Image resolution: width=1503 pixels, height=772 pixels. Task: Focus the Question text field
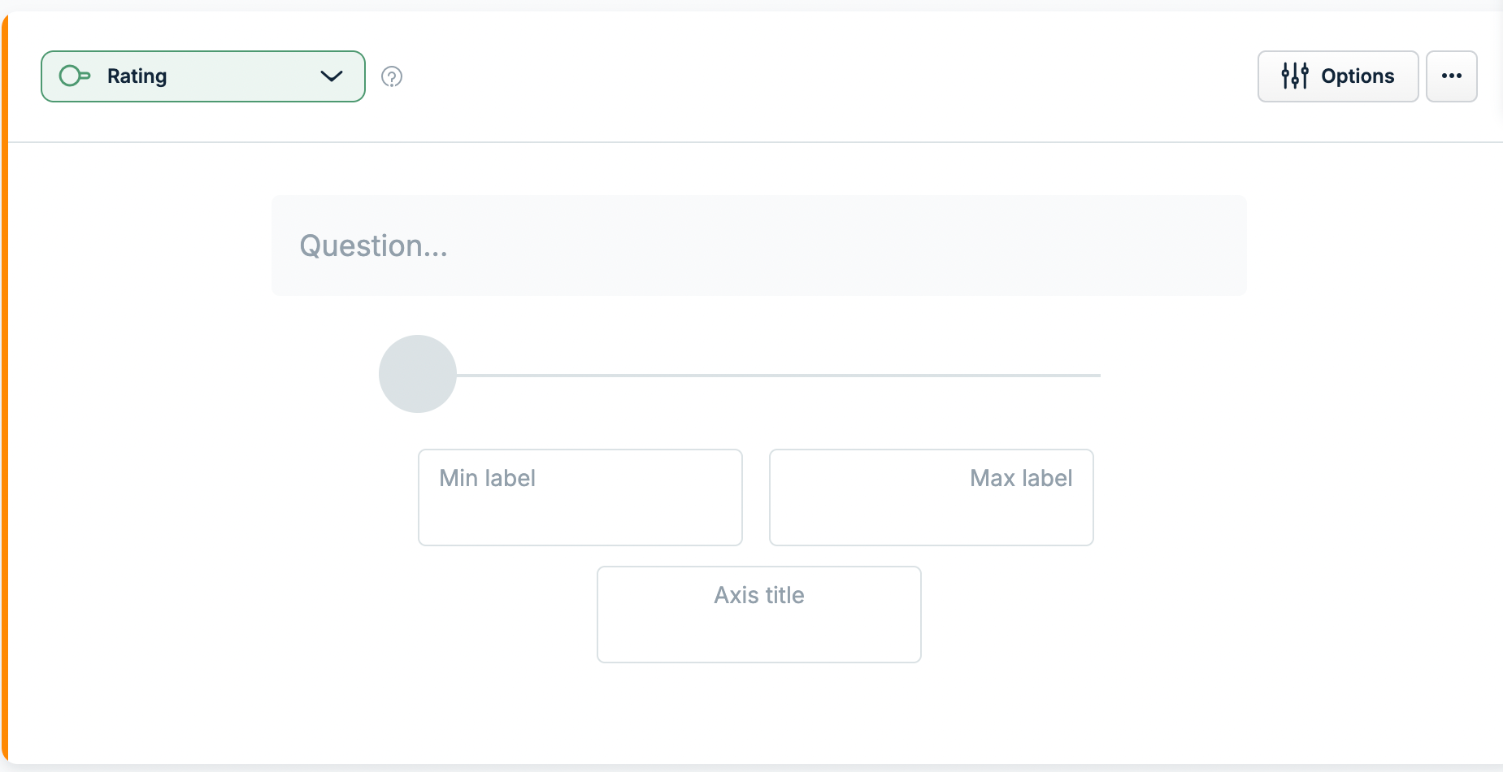(x=759, y=245)
